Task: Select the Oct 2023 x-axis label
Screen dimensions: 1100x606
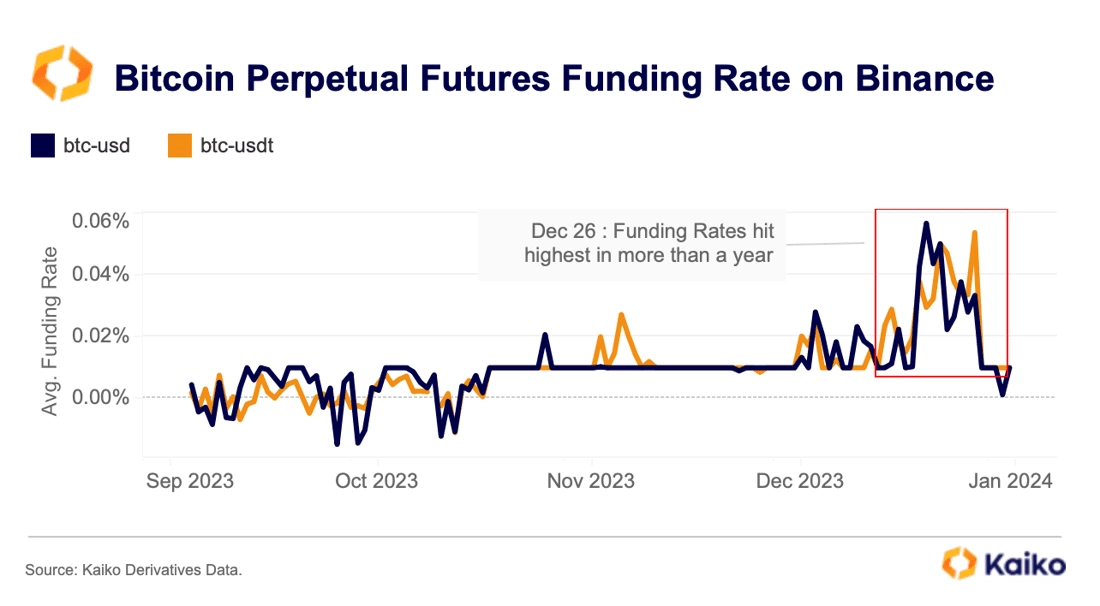Action: pyautogui.click(x=376, y=481)
